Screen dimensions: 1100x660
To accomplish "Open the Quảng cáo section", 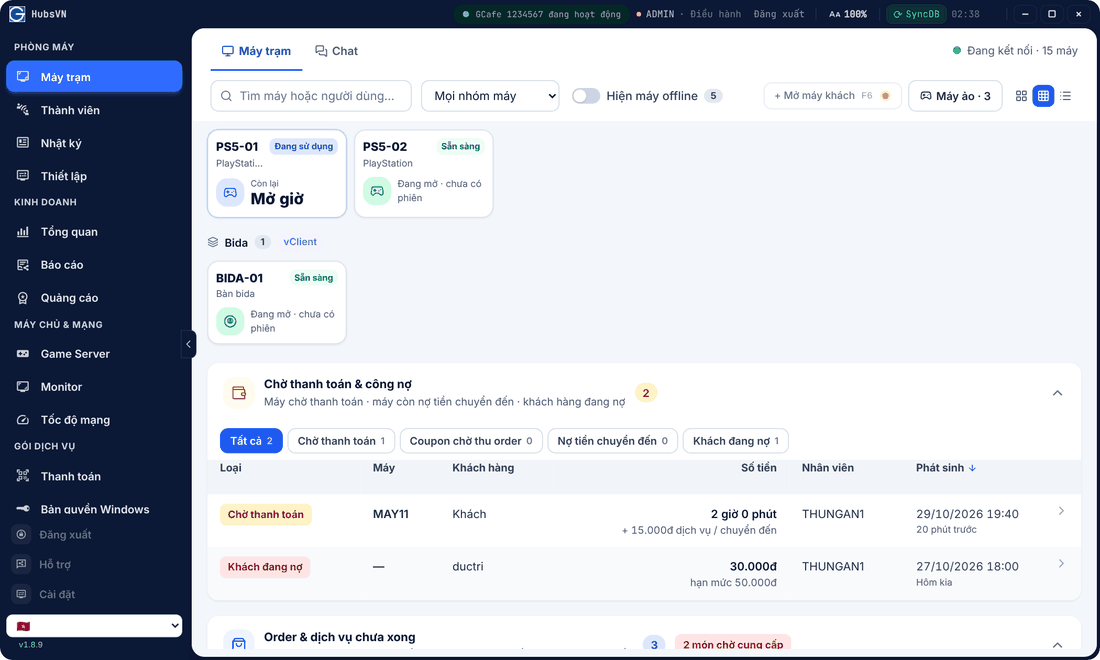I will 94,298.
